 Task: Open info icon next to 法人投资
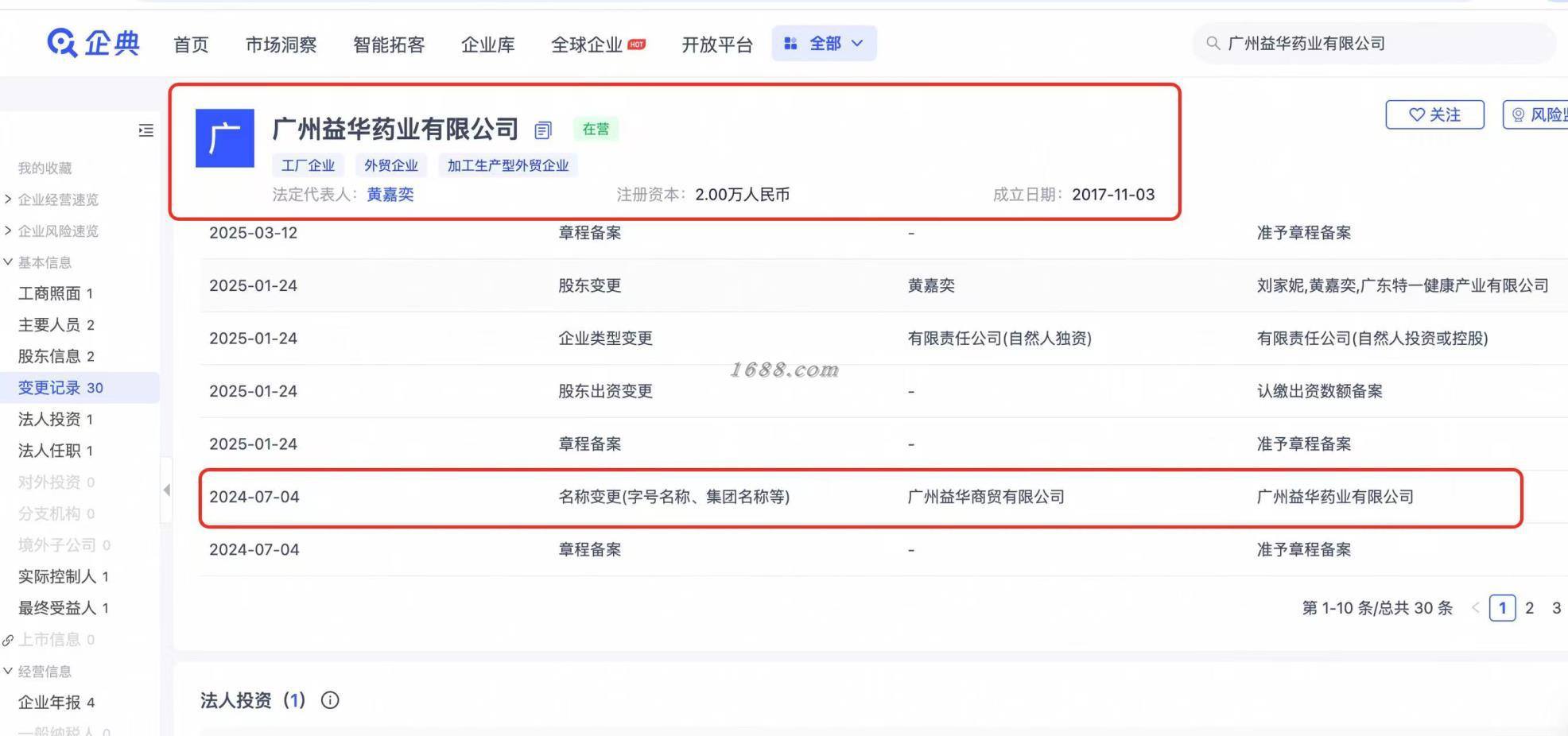click(x=330, y=700)
